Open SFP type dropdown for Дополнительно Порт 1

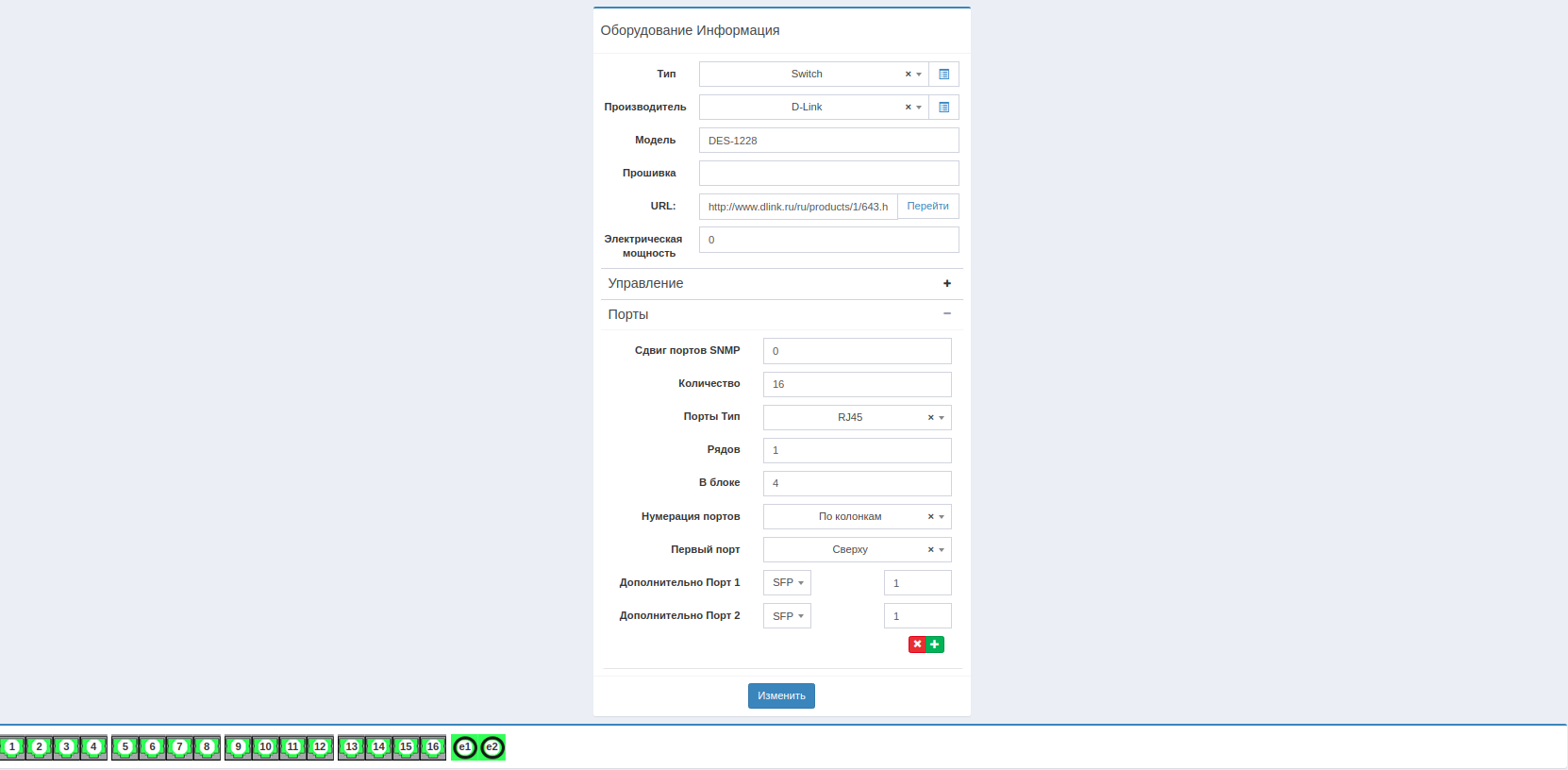point(787,583)
